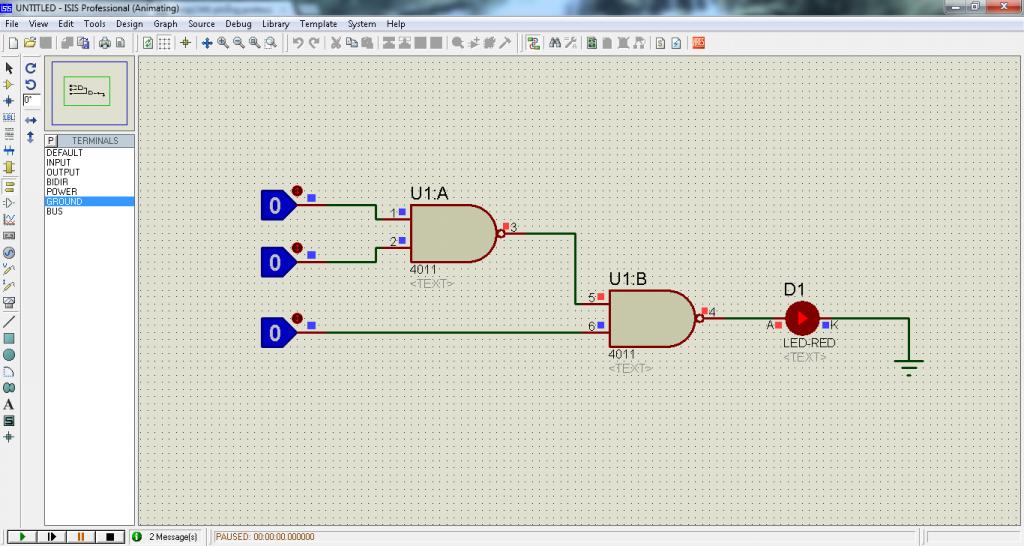Select the 2D line drawing tool
Image resolution: width=1024 pixels, height=546 pixels.
[x=8, y=321]
